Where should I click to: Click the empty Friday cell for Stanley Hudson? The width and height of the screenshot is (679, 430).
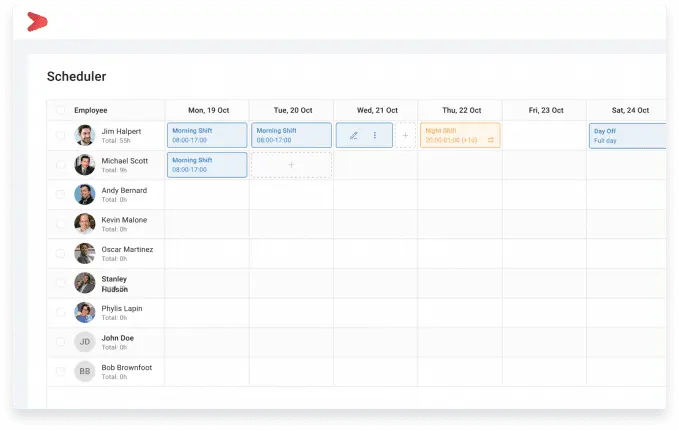(x=543, y=283)
